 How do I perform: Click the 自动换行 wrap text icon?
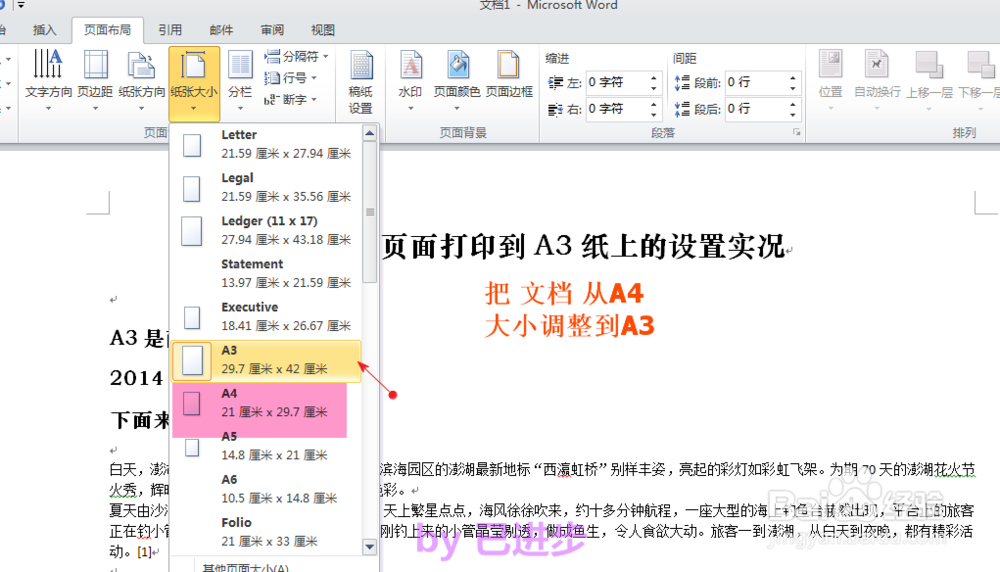[x=877, y=81]
